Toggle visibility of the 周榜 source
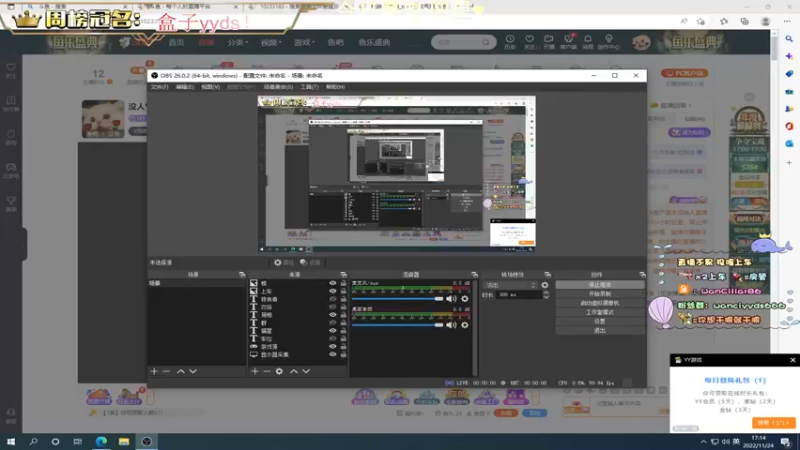 [333, 315]
